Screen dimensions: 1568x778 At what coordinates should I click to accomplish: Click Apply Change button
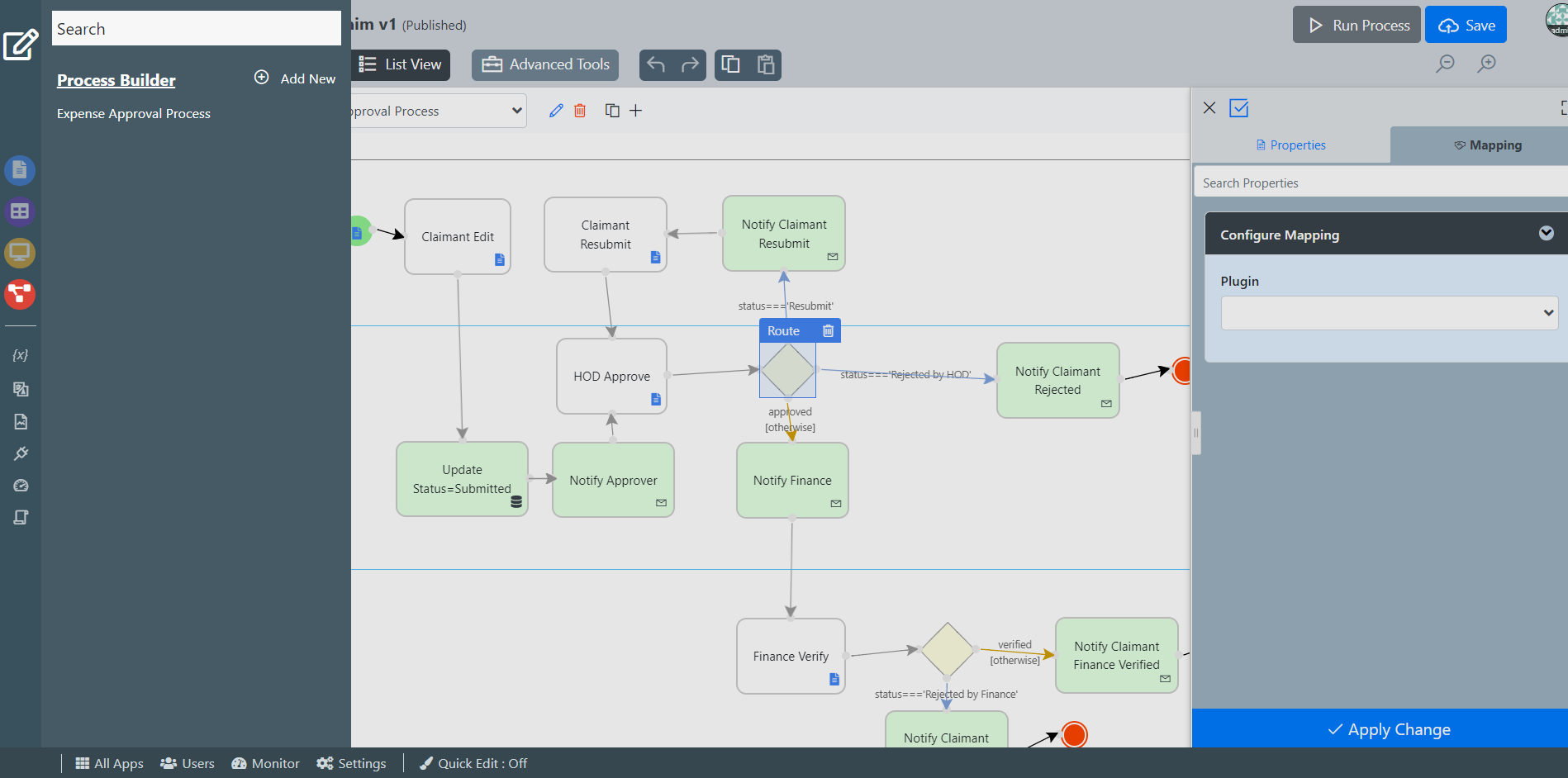(x=1388, y=729)
